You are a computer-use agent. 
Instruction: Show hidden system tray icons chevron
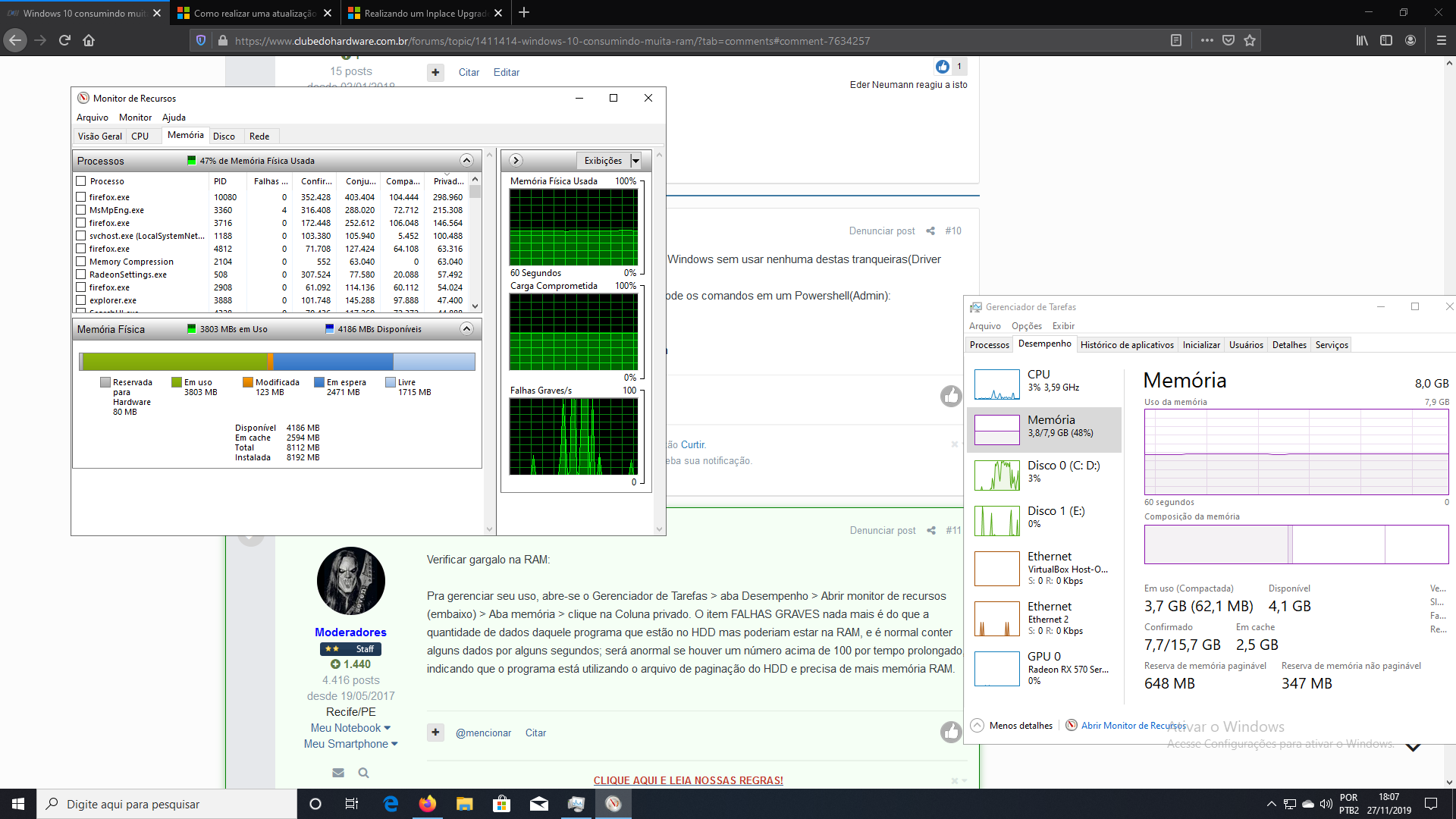point(1271,804)
